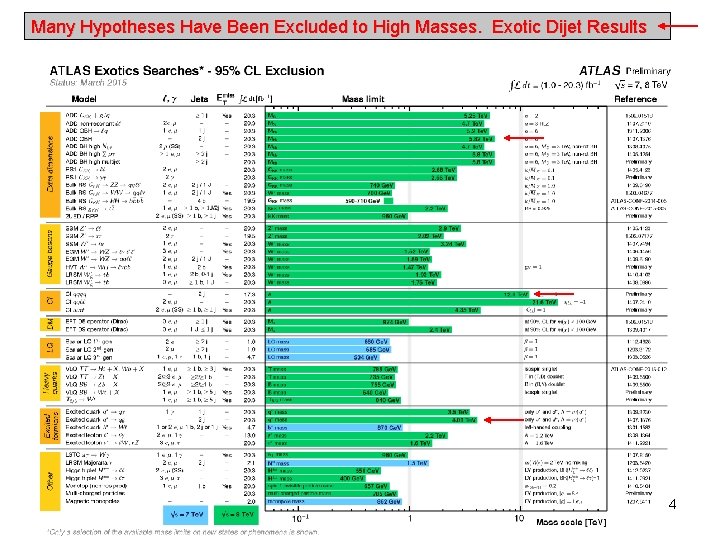The width and height of the screenshot is (720, 540).
Task: Click the 'Mass limit' column header
Action: point(363,99)
